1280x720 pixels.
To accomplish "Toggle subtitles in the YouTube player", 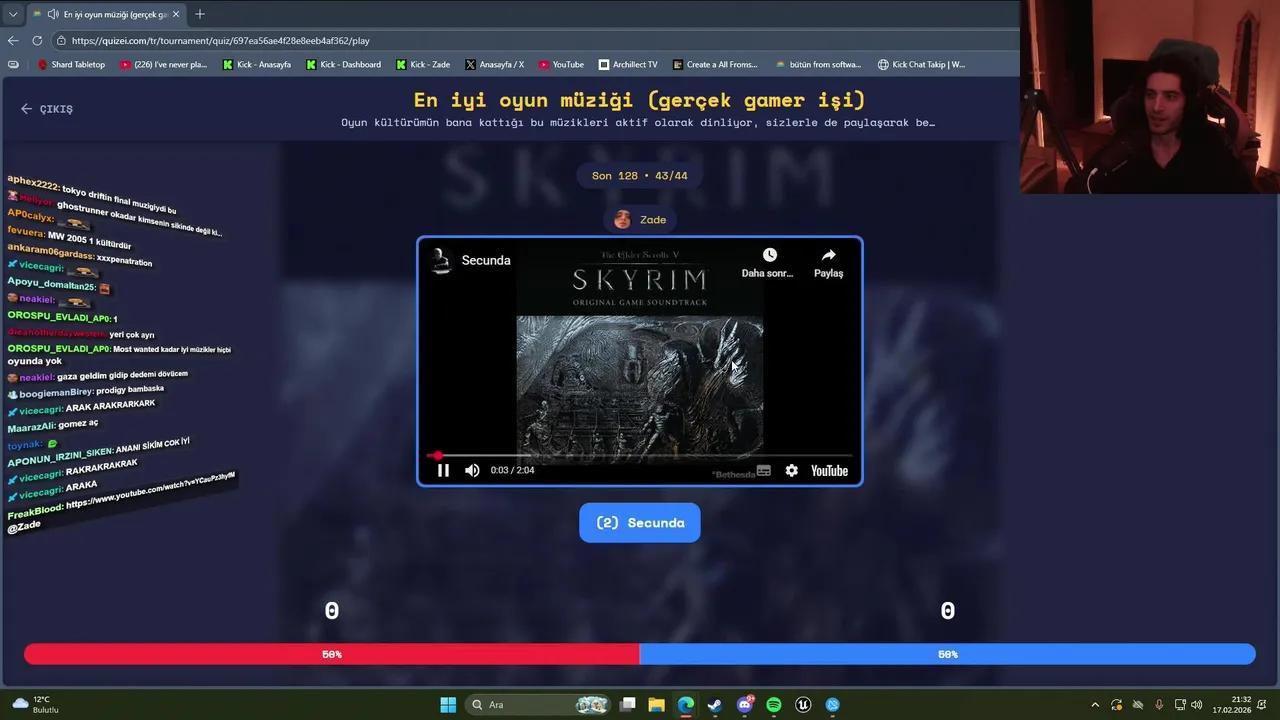I will (x=764, y=470).
